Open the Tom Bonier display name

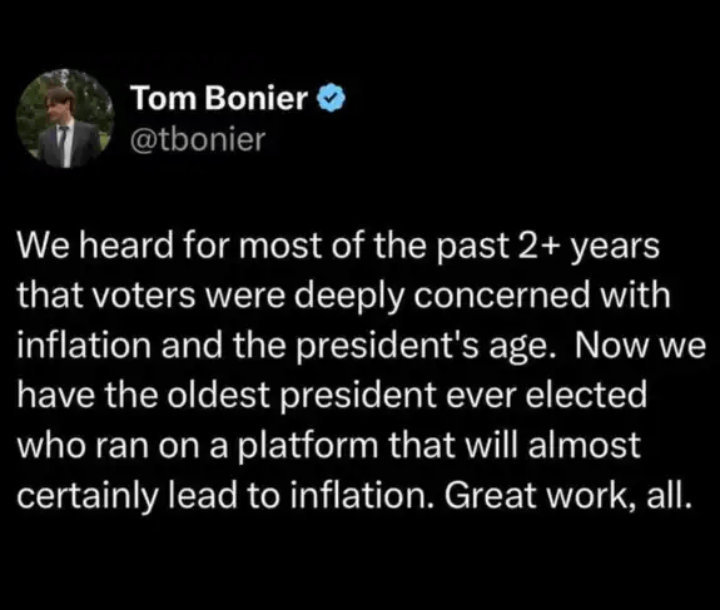pos(219,98)
